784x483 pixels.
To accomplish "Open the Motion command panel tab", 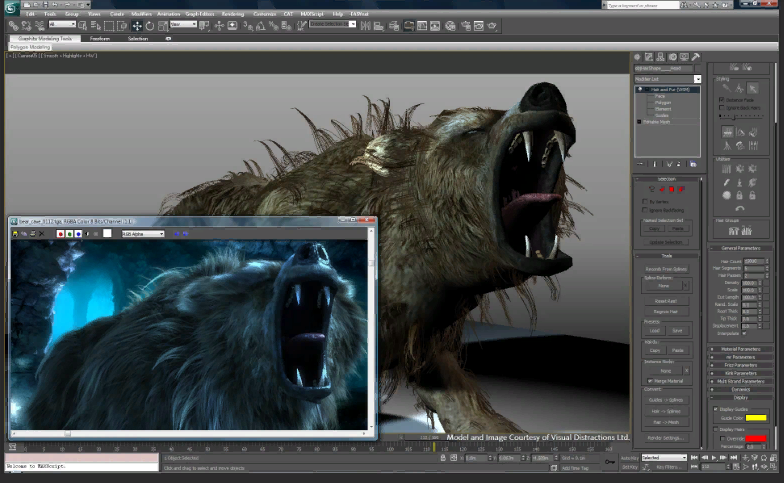I will coord(672,57).
